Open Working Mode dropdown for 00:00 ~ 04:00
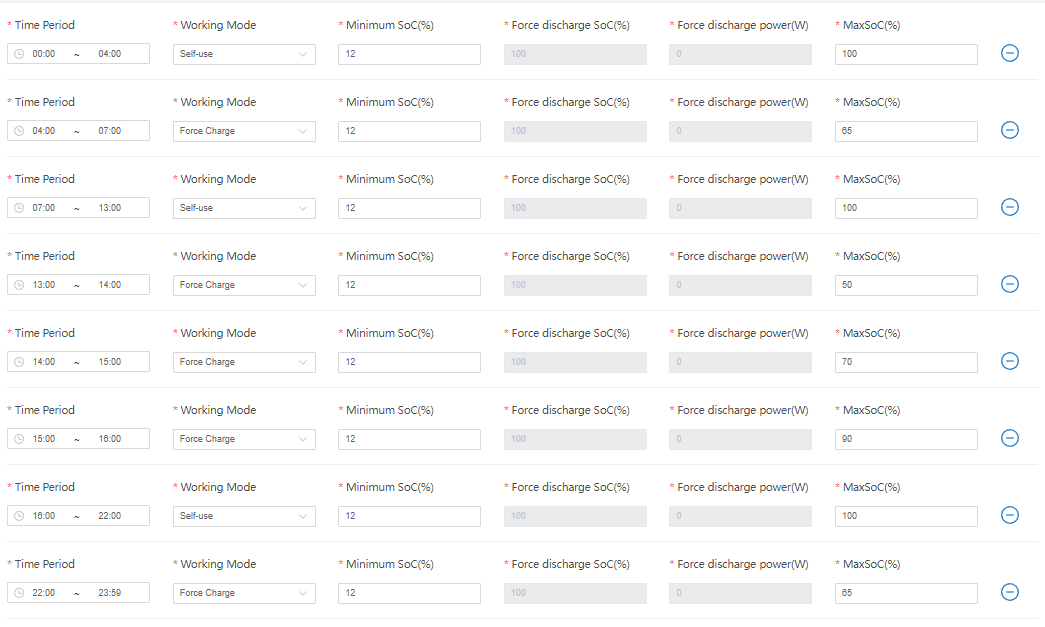 (244, 54)
